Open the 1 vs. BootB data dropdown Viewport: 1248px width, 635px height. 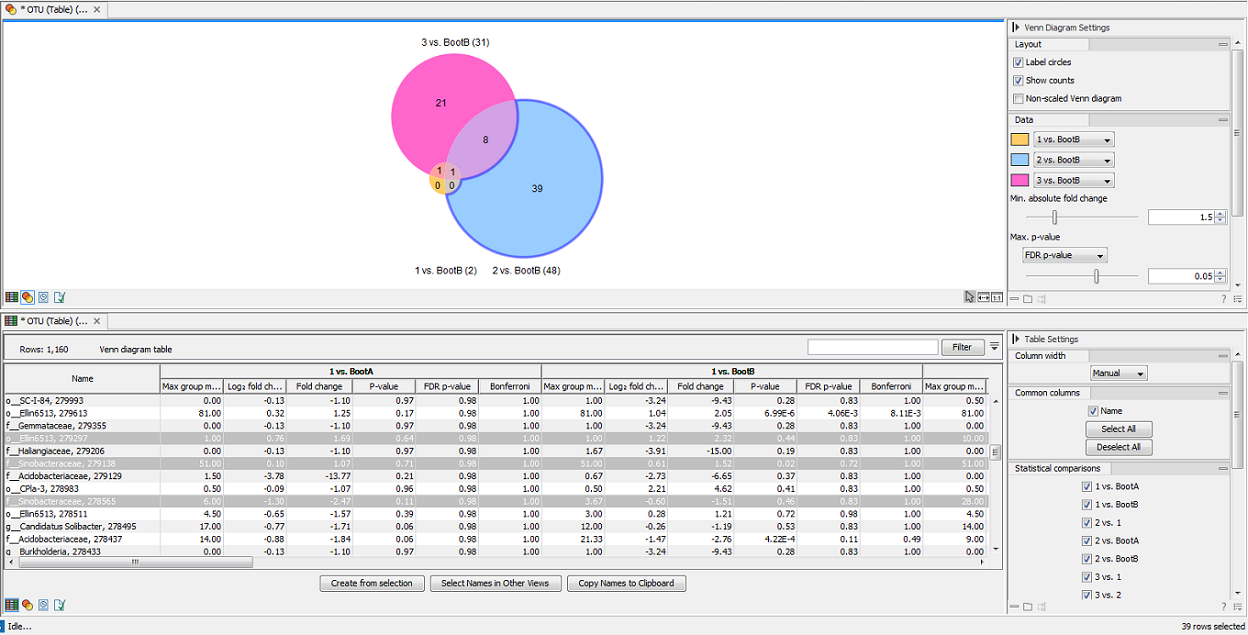(1075, 140)
